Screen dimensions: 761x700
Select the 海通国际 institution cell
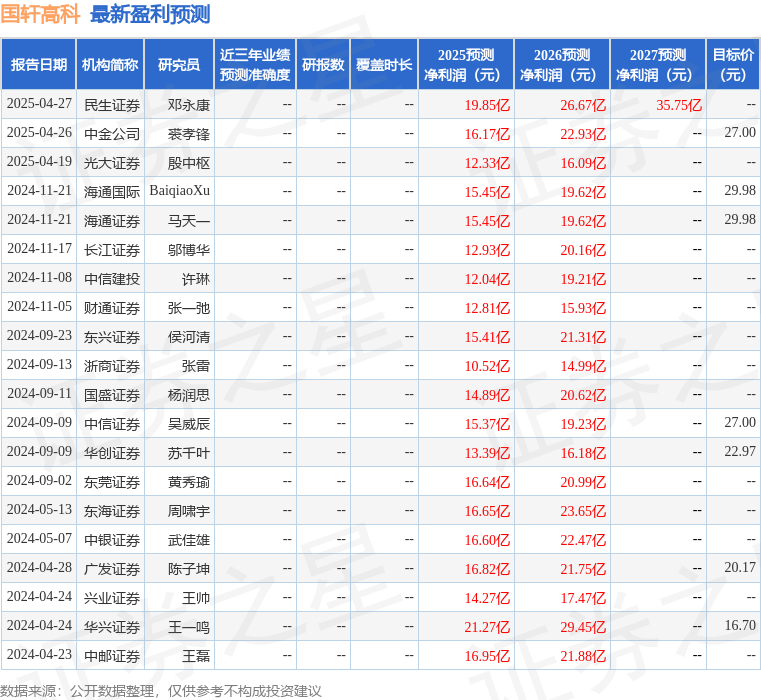tap(112, 192)
